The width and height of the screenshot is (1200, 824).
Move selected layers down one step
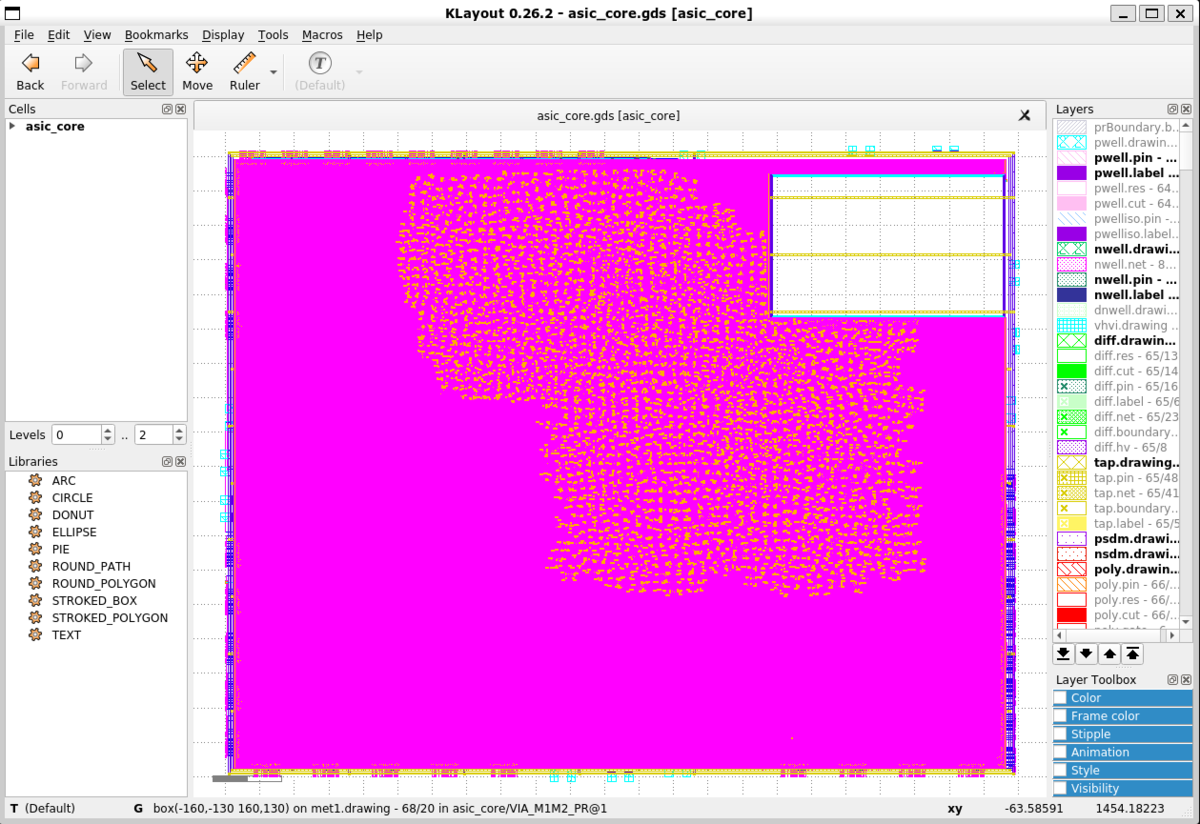1087,654
